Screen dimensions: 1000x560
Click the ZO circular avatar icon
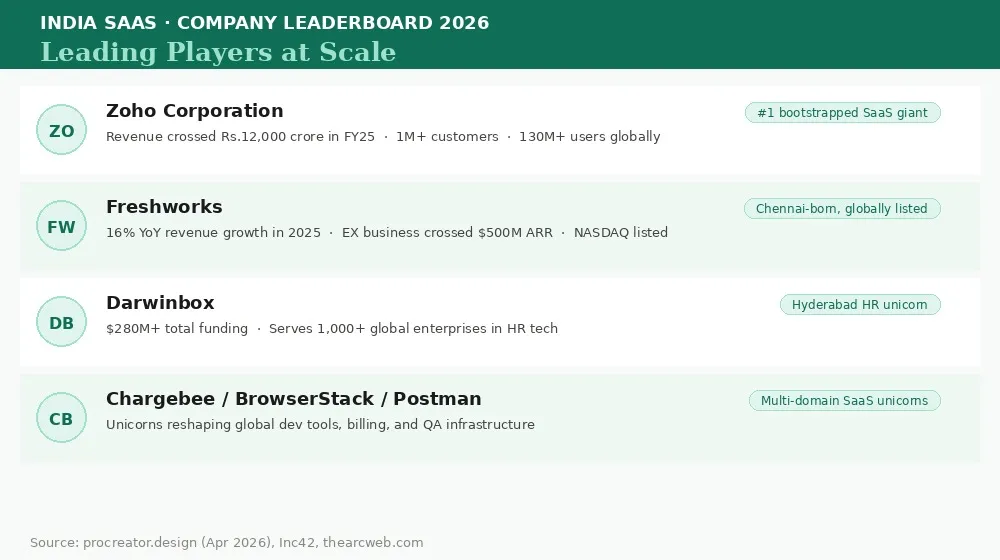(61, 129)
